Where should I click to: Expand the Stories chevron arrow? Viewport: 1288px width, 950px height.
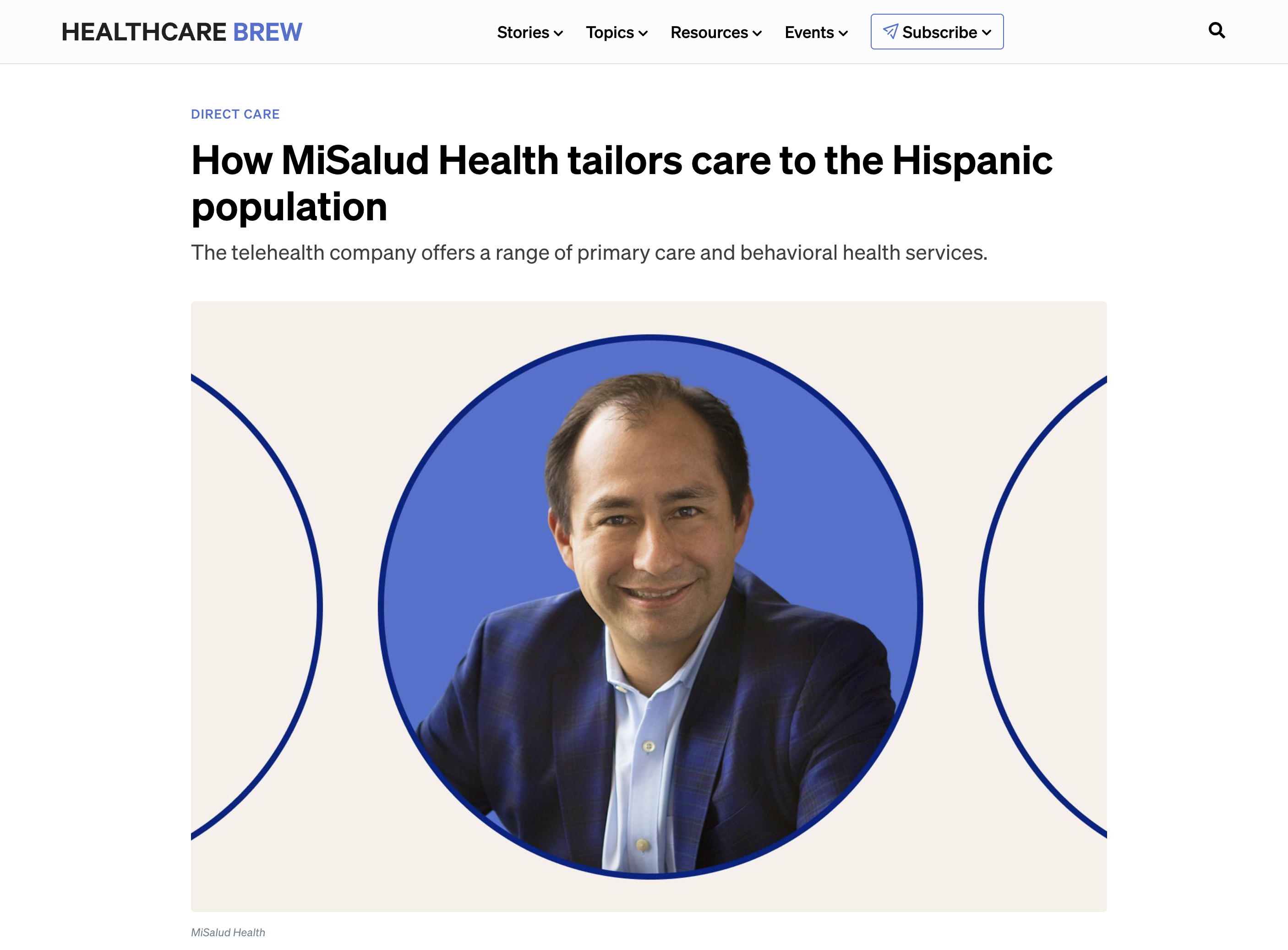[x=558, y=33]
